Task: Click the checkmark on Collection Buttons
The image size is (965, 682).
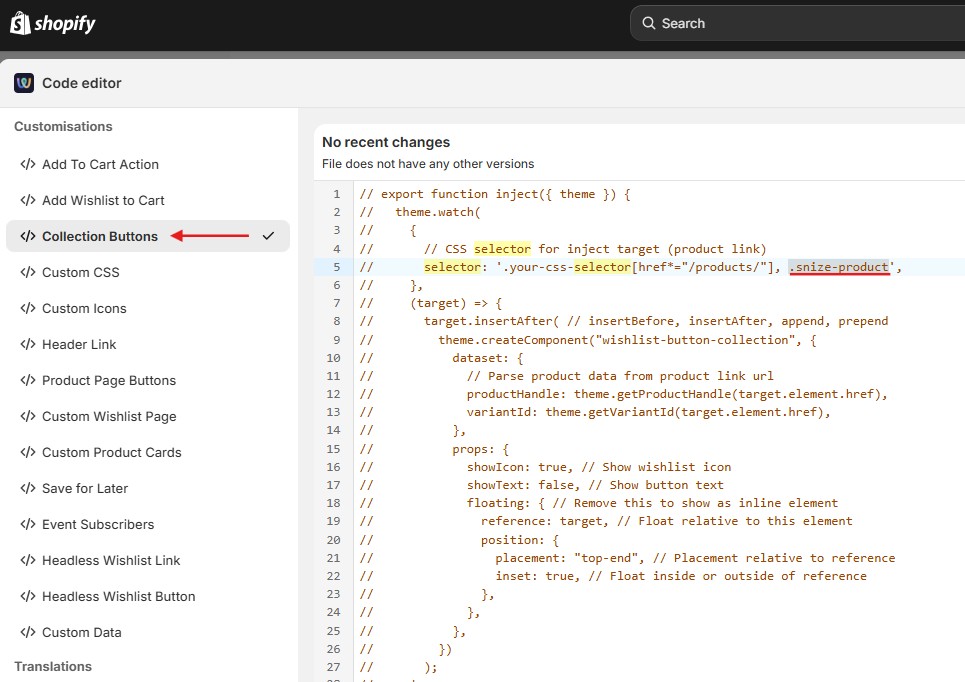Action: click(x=268, y=236)
